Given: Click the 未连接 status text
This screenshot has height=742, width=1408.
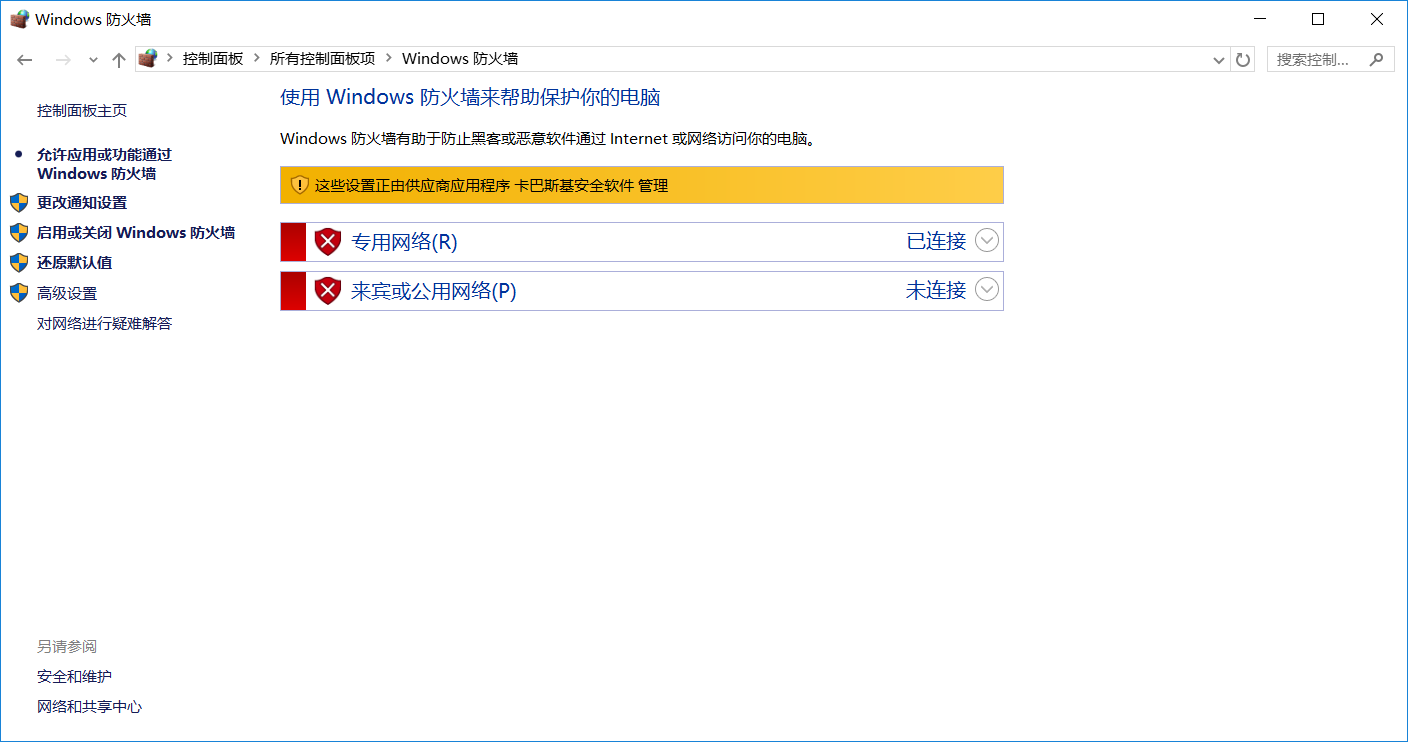Looking at the screenshot, I should pyautogui.click(x=936, y=290).
